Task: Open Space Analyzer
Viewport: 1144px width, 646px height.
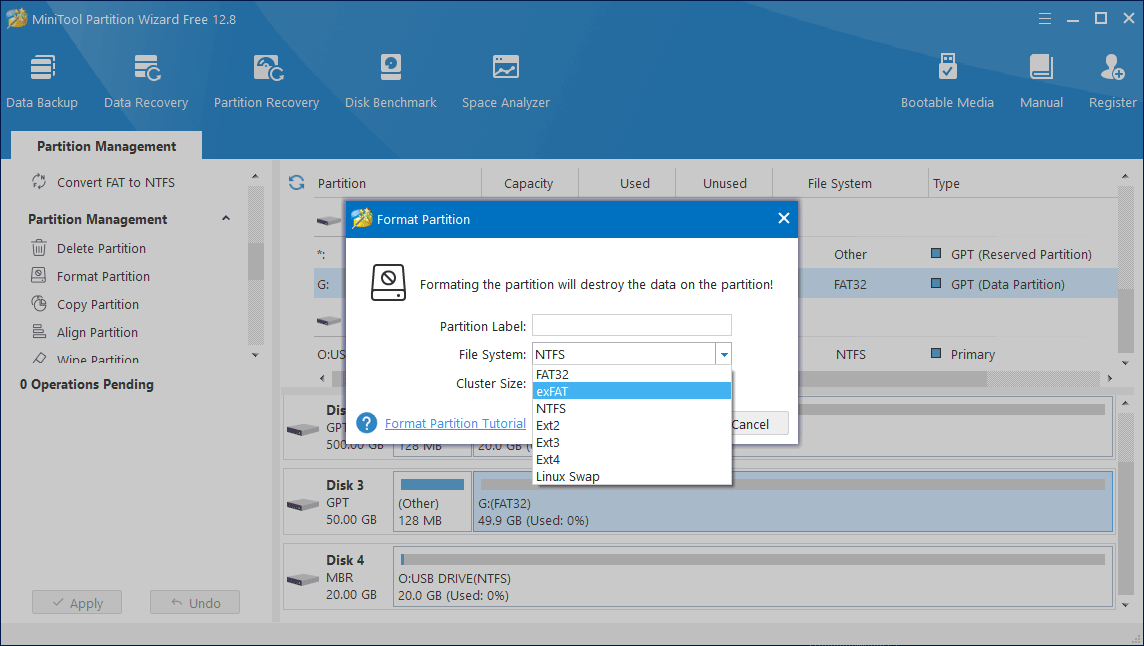Action: click(x=505, y=82)
